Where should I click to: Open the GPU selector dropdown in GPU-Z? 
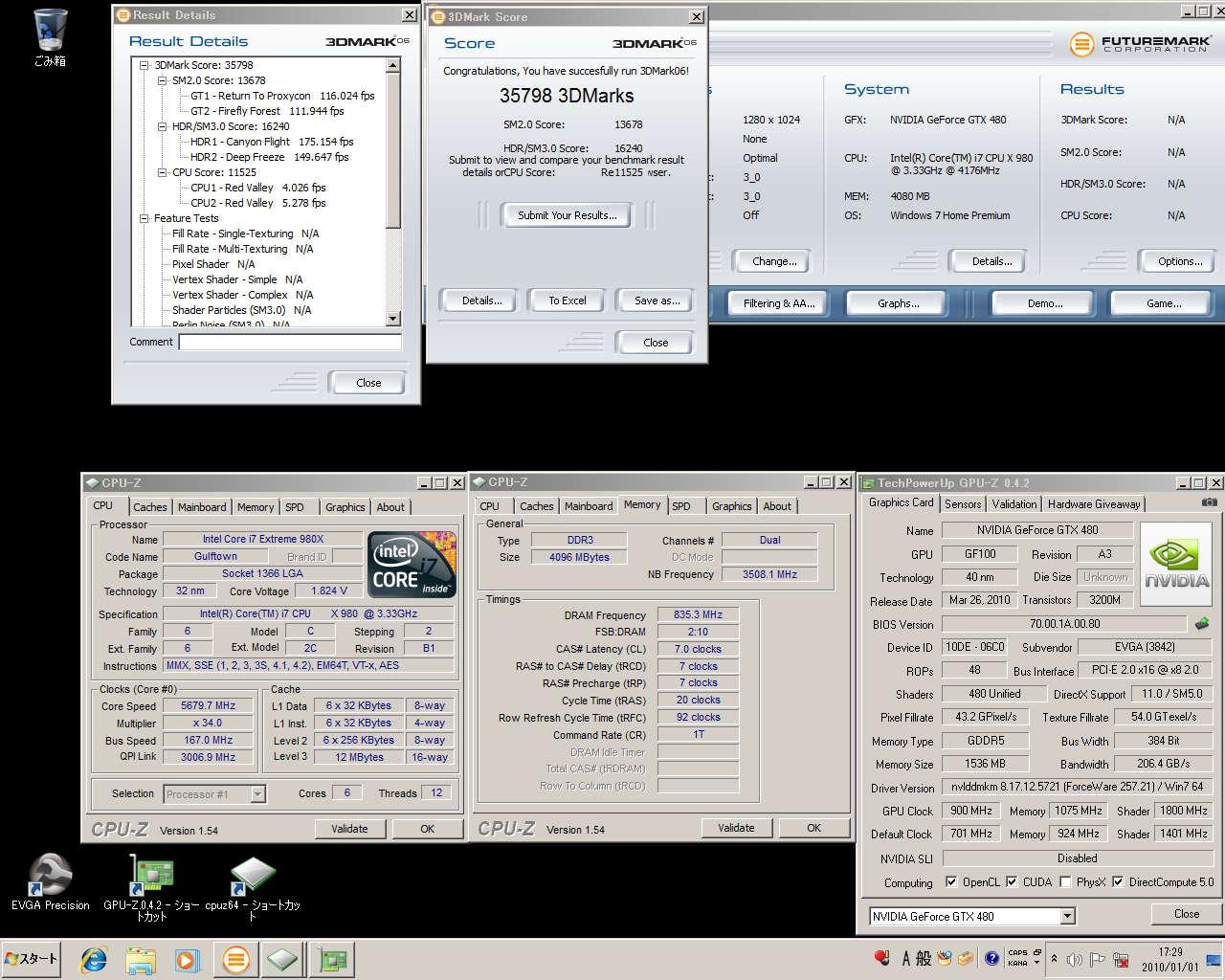pos(1067,916)
